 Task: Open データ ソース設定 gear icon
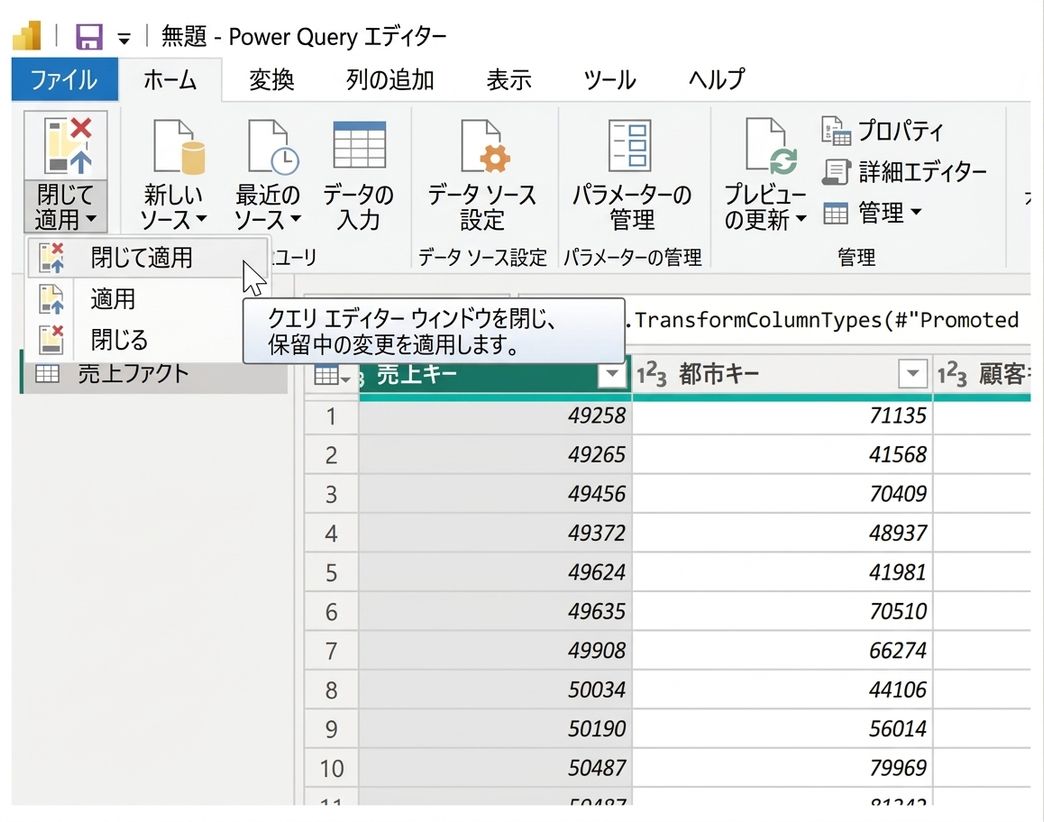(485, 147)
